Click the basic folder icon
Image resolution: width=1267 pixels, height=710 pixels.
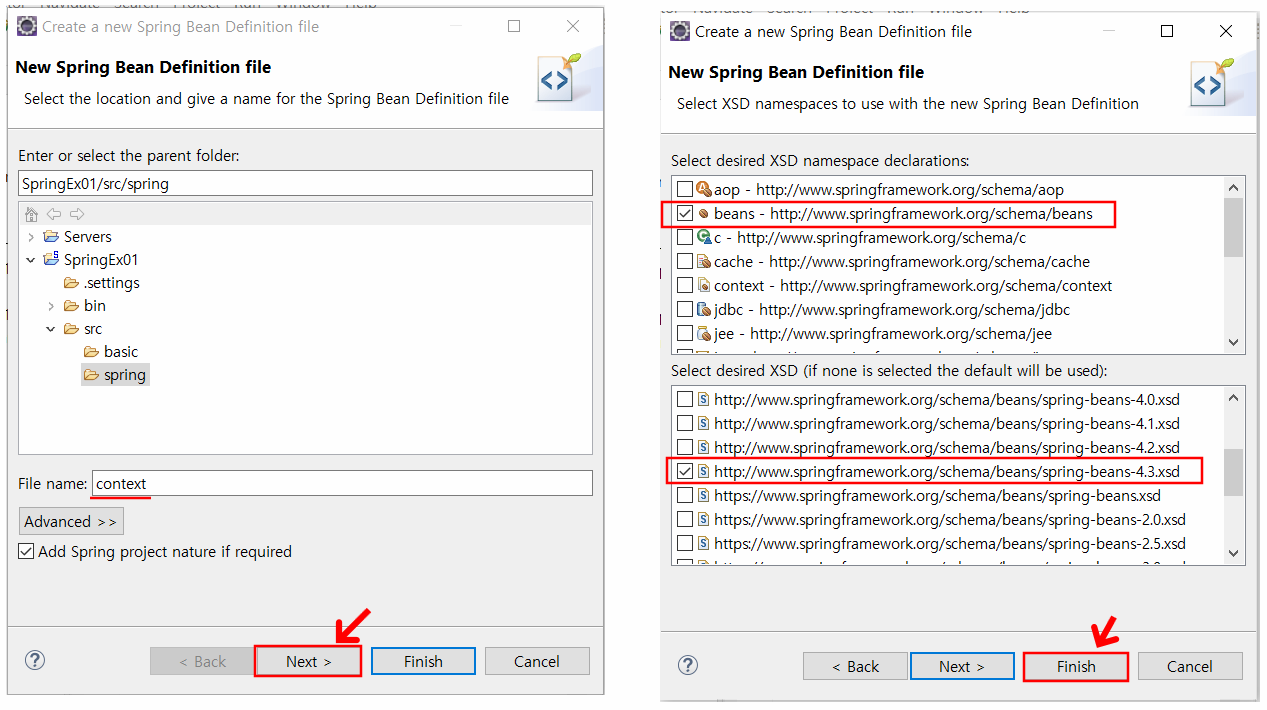(91, 352)
